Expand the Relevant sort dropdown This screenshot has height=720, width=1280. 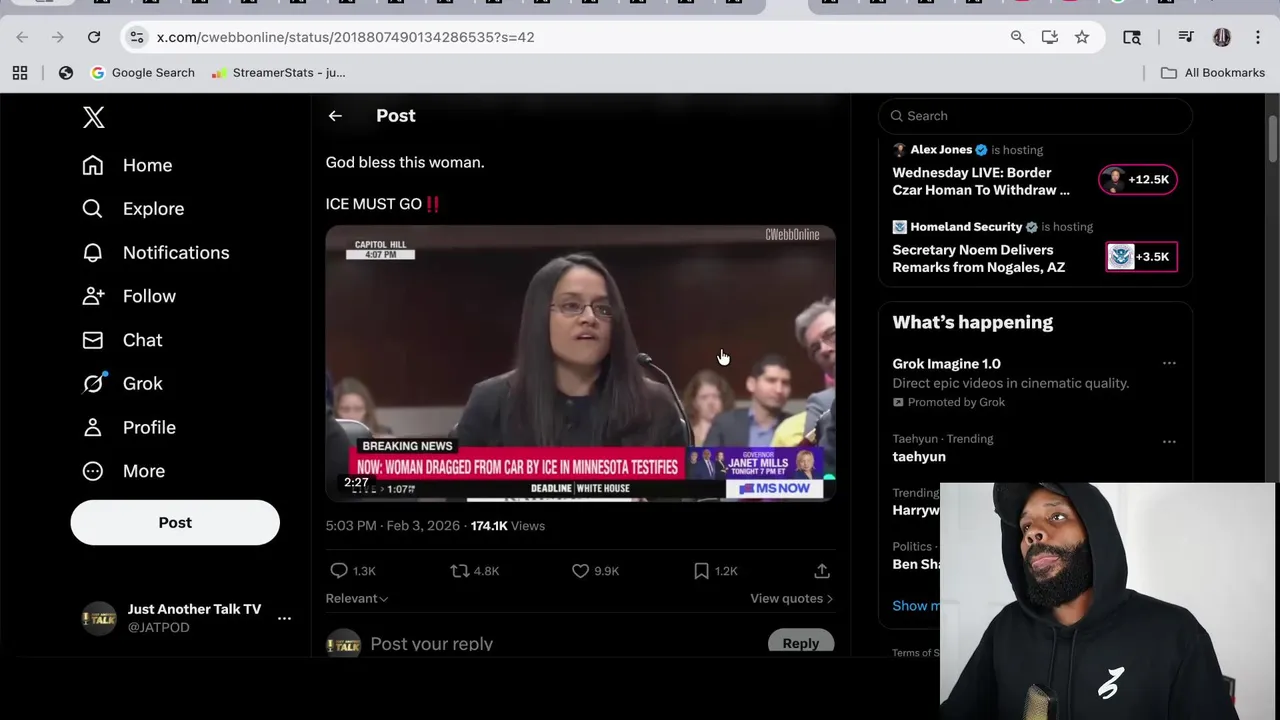coord(357,598)
